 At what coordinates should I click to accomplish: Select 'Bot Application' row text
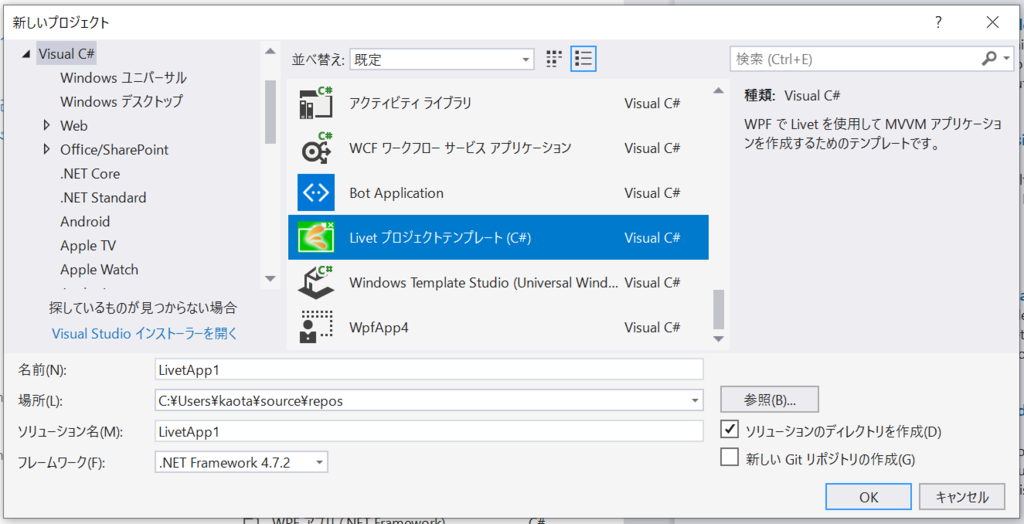click(396, 193)
